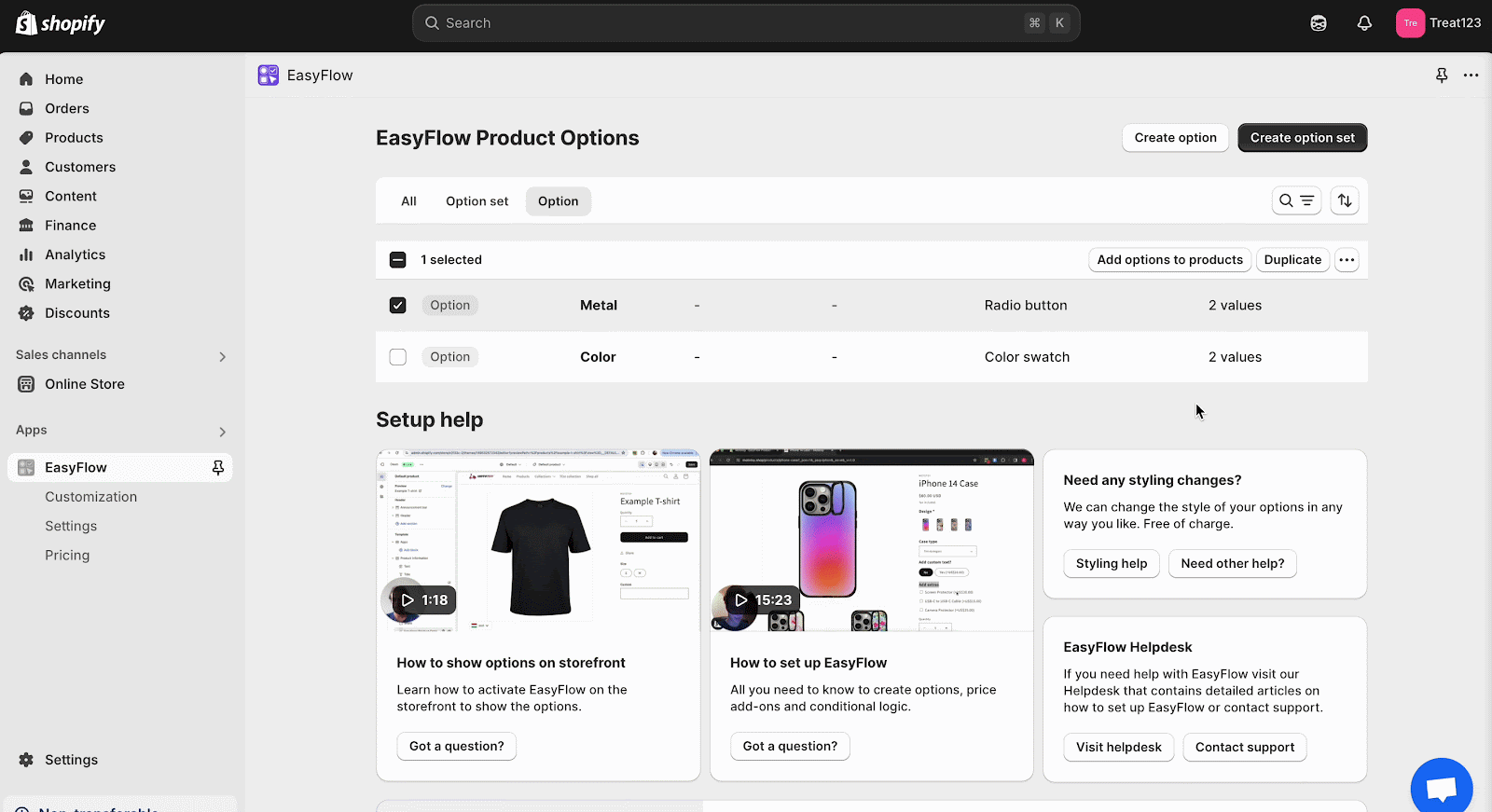Click Radio button type cell
The width and height of the screenshot is (1492, 812).
[1026, 306]
